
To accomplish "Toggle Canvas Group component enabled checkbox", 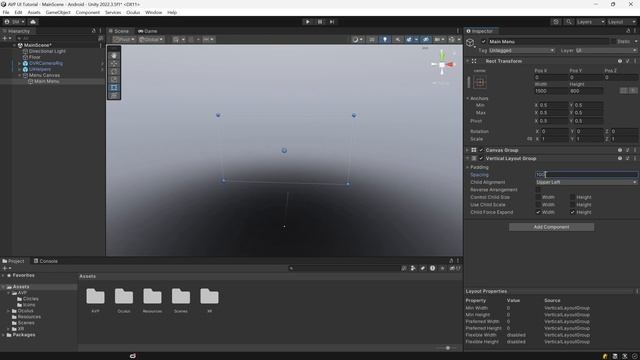I will click(x=481, y=150).
